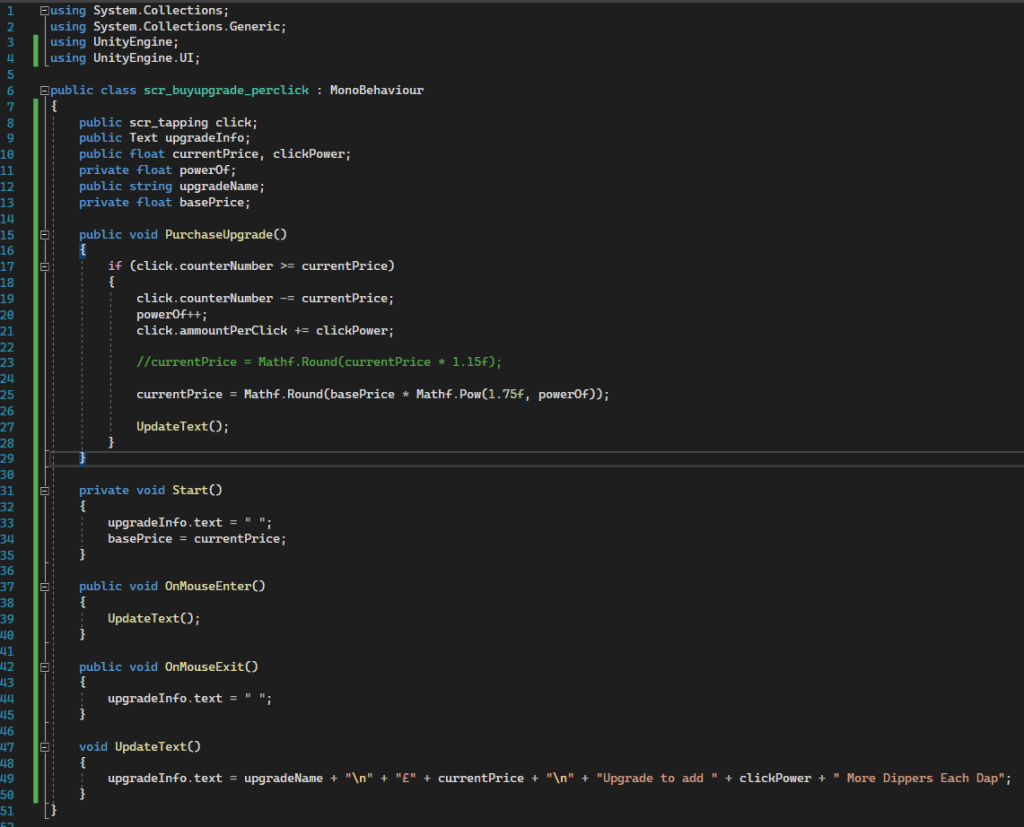Fold the PurchaseUpgrade method
Viewport: 1024px width, 827px height.
coord(45,235)
